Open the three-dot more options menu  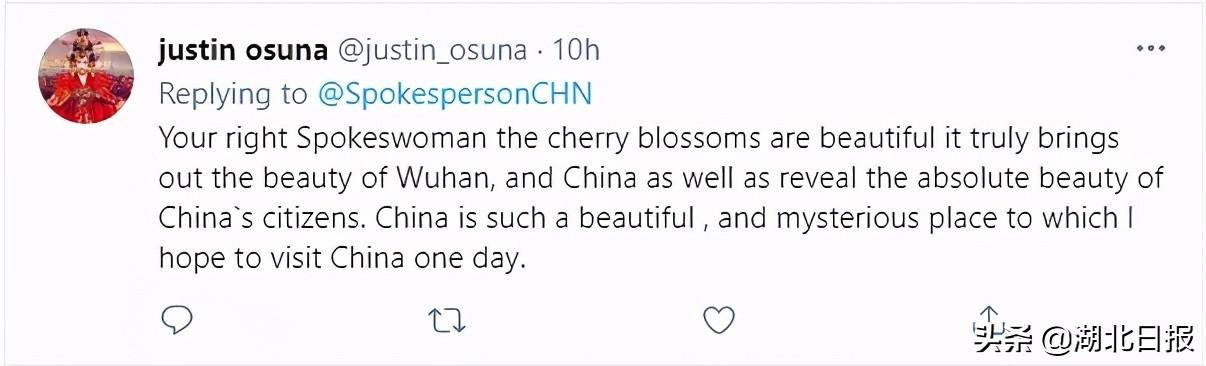[x=1150, y=49]
